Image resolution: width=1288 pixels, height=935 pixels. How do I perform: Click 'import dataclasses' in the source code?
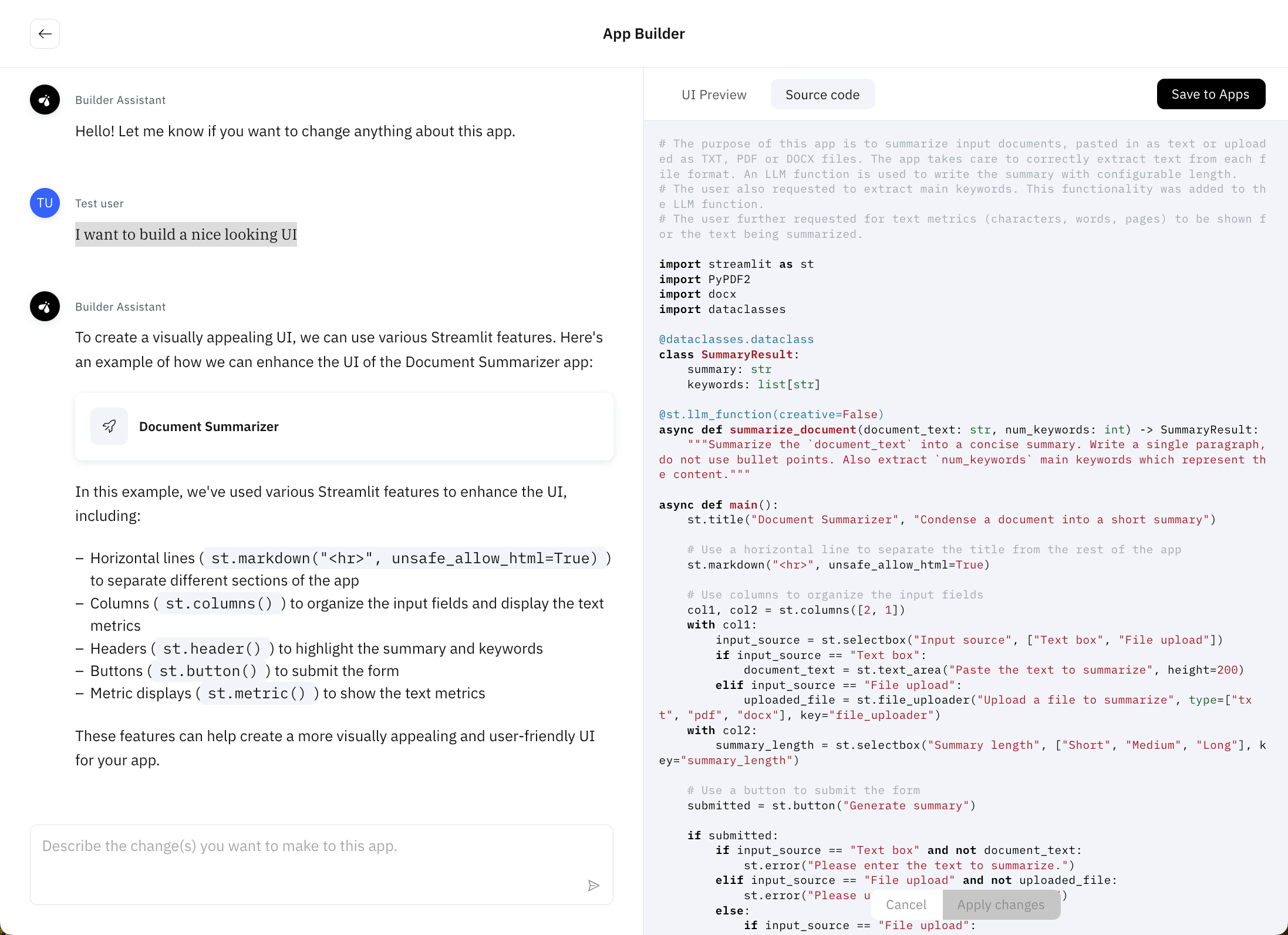722,310
